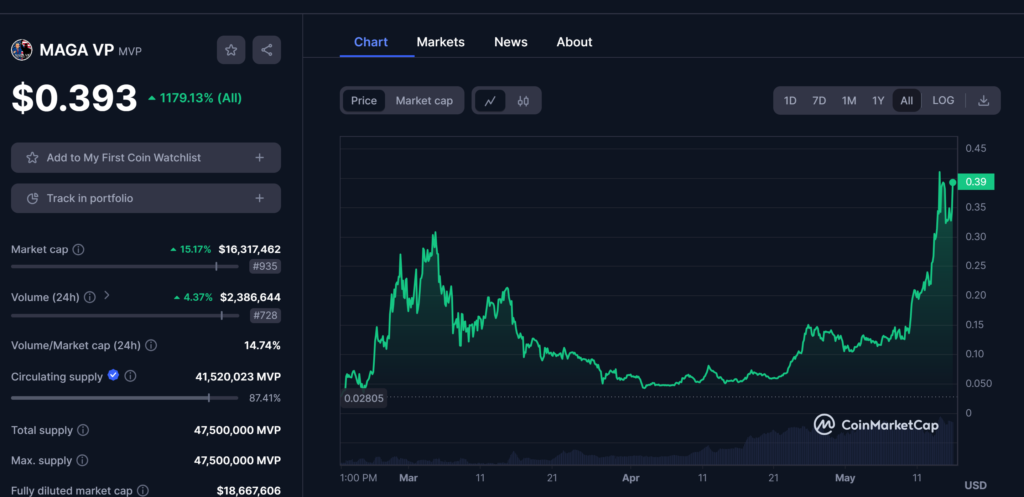Expand Track in portfolio plus sign
Image resolution: width=1024 pixels, height=497 pixels.
point(260,198)
